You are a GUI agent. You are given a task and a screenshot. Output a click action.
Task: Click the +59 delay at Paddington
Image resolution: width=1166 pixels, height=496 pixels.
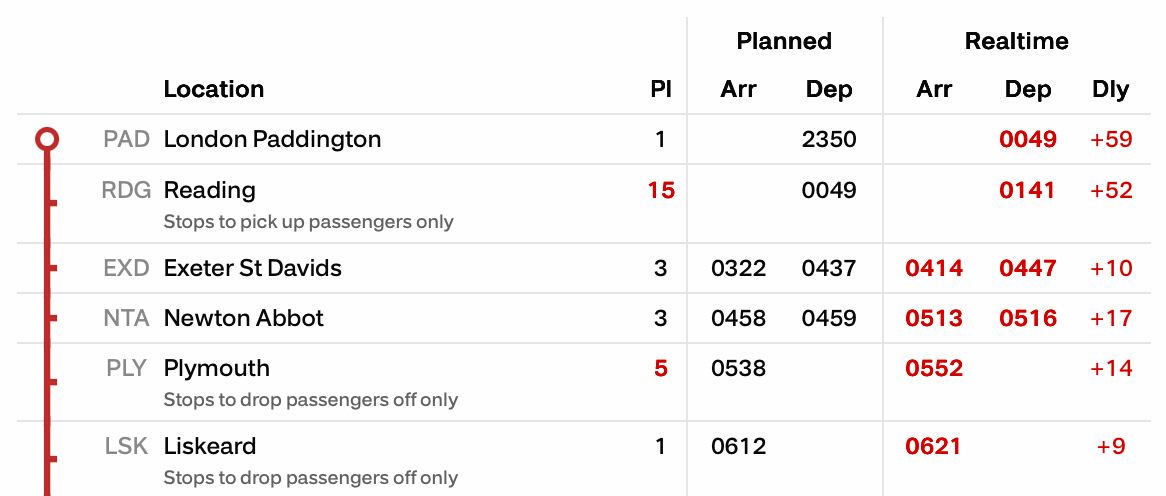pos(1111,139)
